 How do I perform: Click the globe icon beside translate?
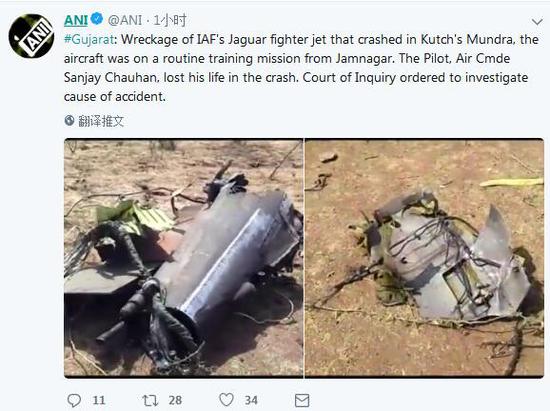point(69,120)
